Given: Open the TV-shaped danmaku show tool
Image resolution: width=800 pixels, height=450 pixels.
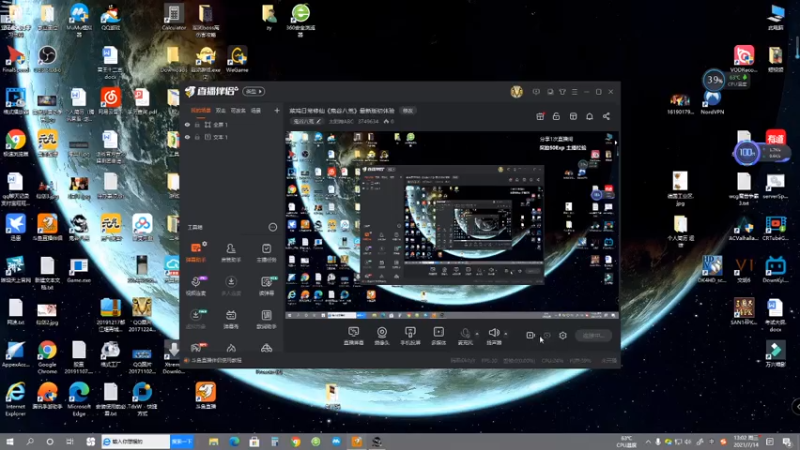Looking at the screenshot, I should tap(231, 318).
